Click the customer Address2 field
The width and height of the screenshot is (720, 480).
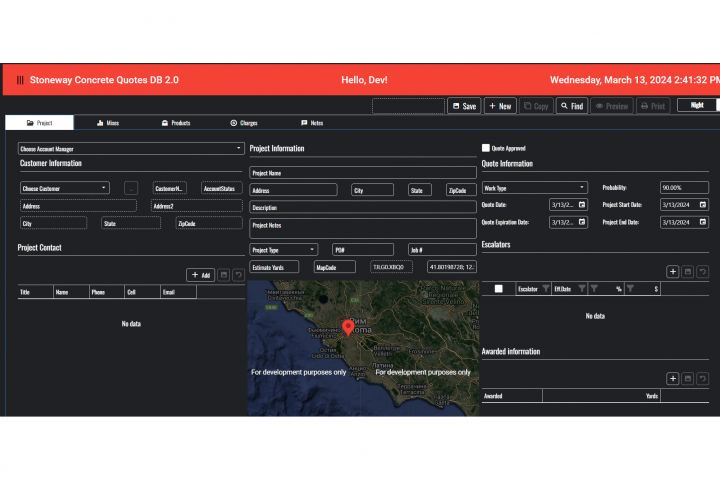(x=197, y=206)
